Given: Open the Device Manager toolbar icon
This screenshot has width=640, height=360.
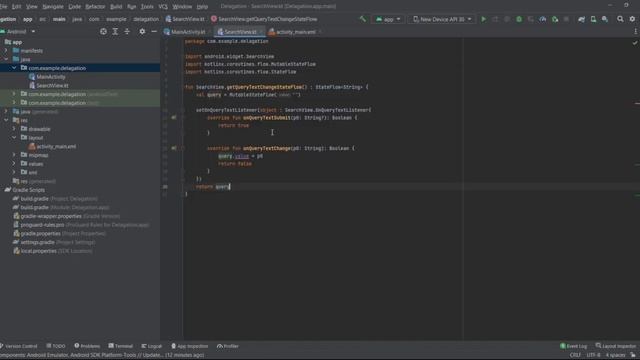Looking at the screenshot, I should point(593,19).
